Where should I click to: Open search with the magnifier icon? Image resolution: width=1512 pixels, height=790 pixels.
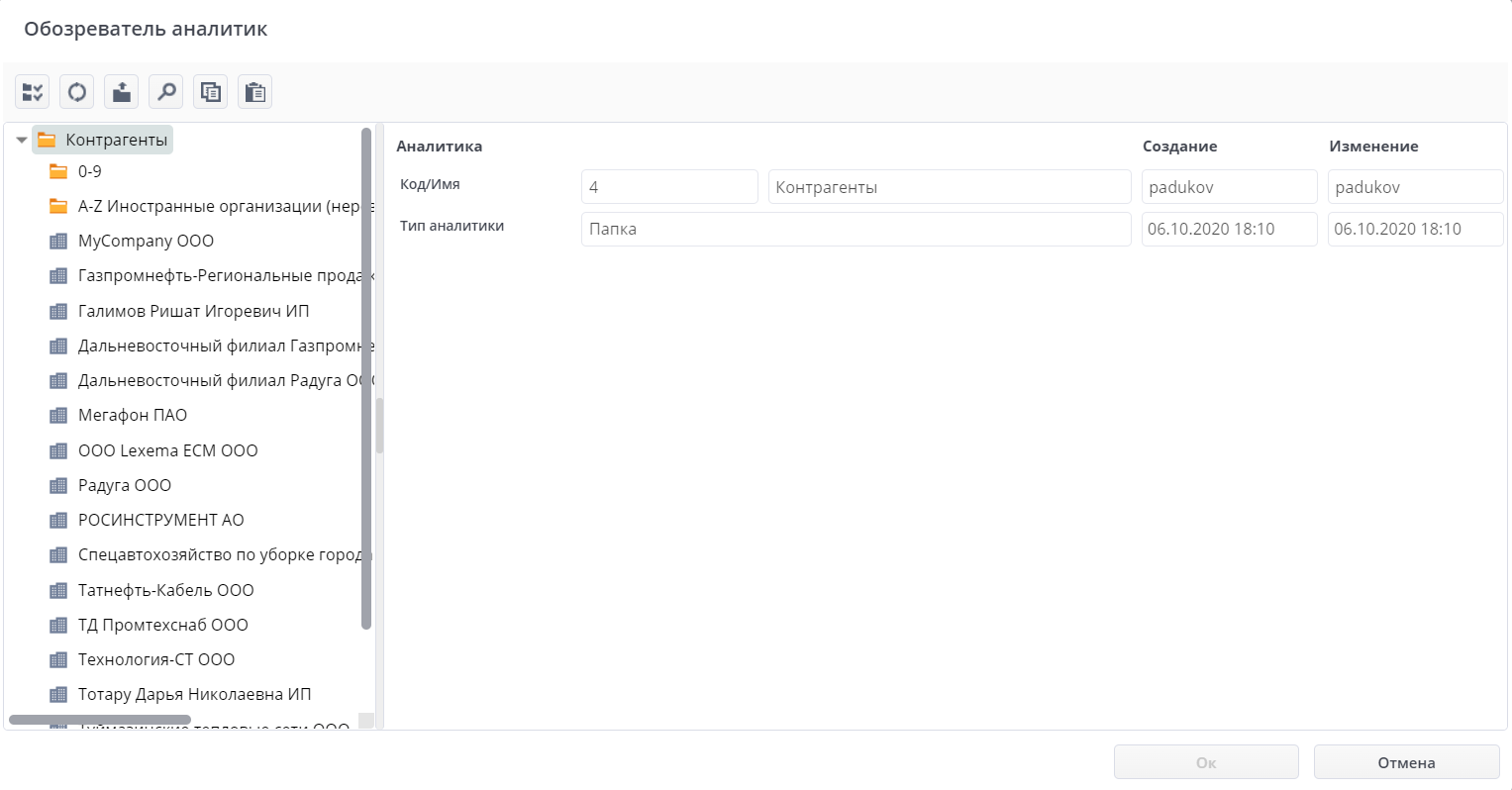coord(165,92)
